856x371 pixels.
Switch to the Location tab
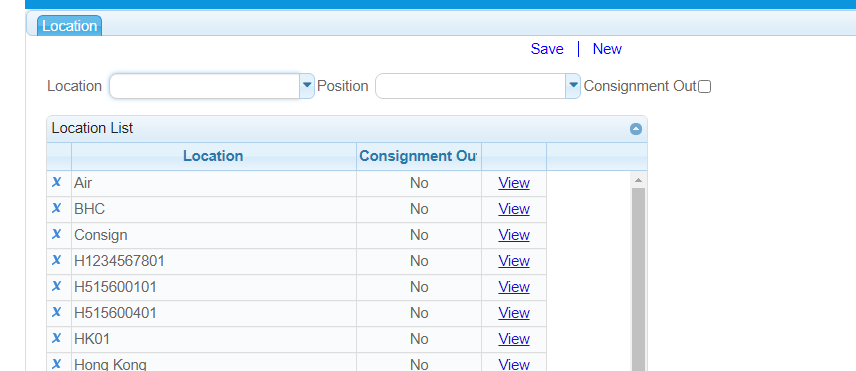coord(69,26)
